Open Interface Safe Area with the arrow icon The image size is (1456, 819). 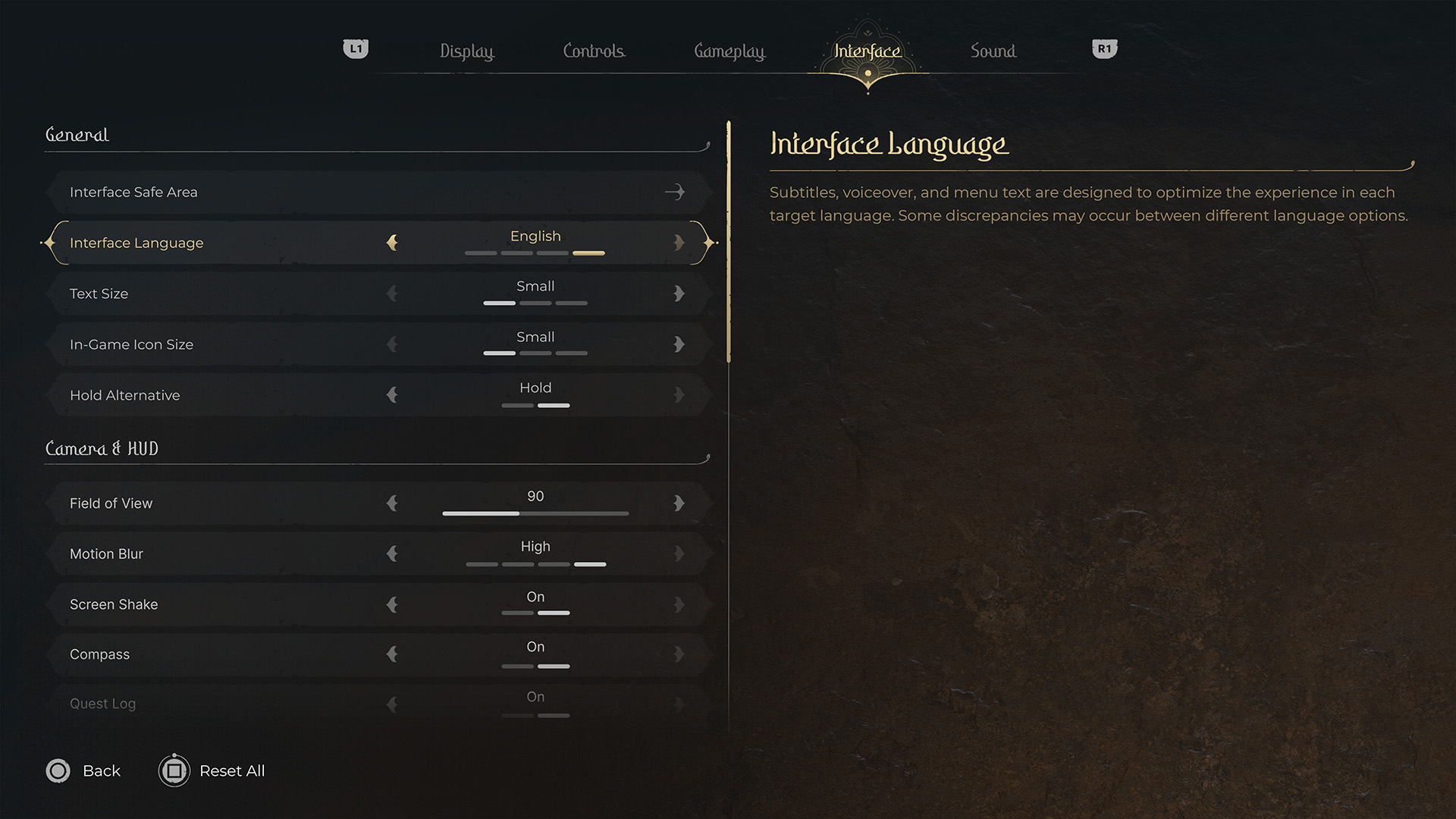[x=674, y=192]
